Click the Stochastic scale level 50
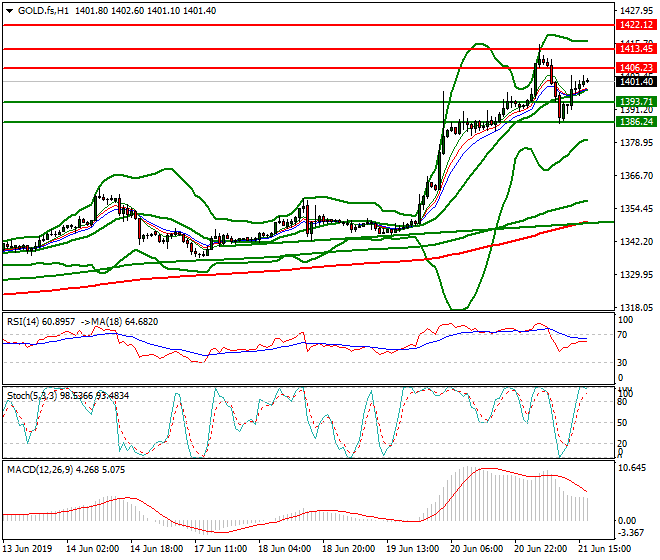This screenshot has width=660, height=560. 623,423
